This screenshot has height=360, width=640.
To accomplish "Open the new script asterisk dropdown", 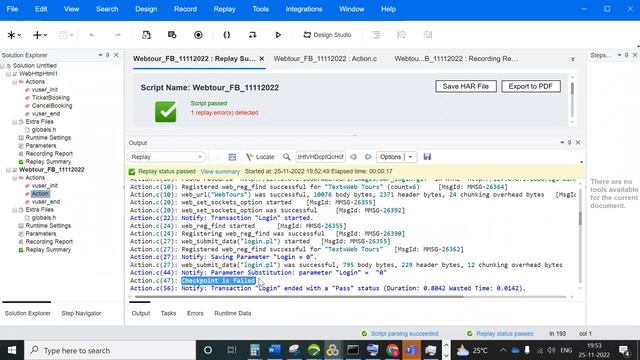I will click(14, 35).
